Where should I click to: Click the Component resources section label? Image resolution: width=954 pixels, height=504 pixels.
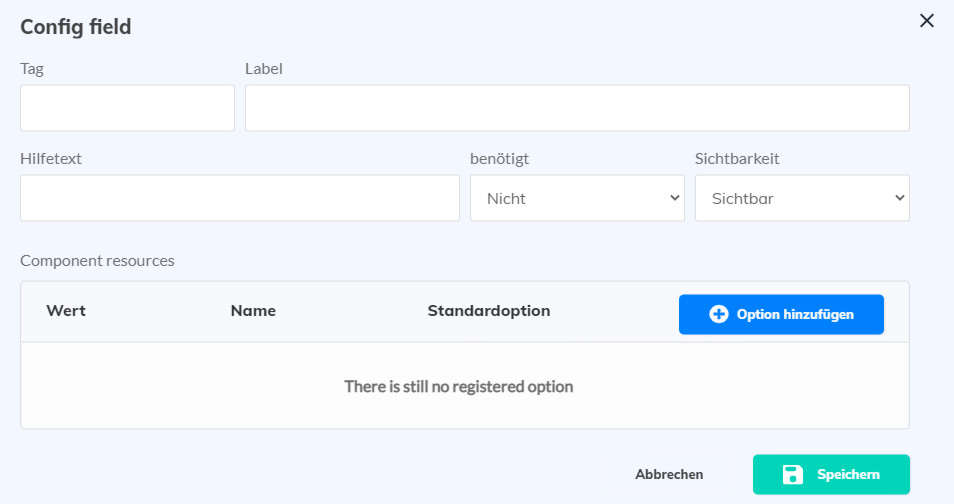97,261
